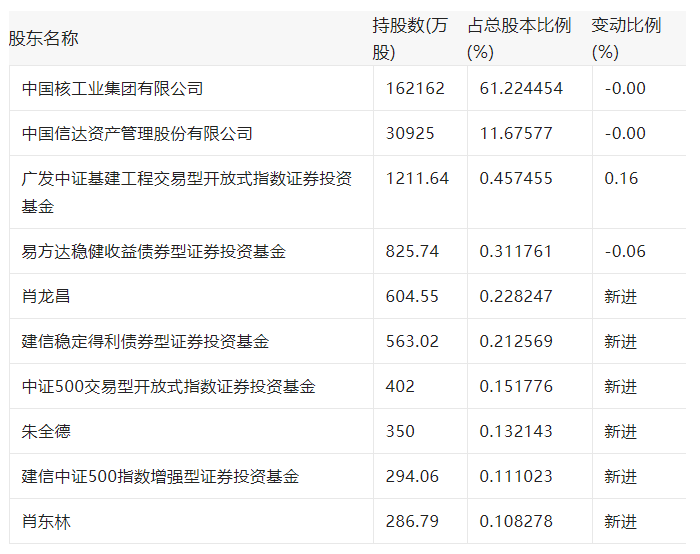Image resolution: width=700 pixels, height=554 pixels.
Task: Open 易方达稳健收益债券型证券投资基金 entry
Action: tap(153, 251)
